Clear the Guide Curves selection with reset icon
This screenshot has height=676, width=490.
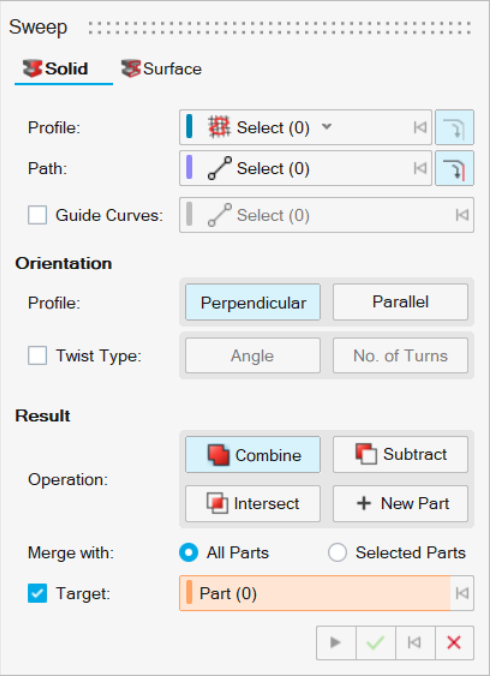click(x=462, y=215)
